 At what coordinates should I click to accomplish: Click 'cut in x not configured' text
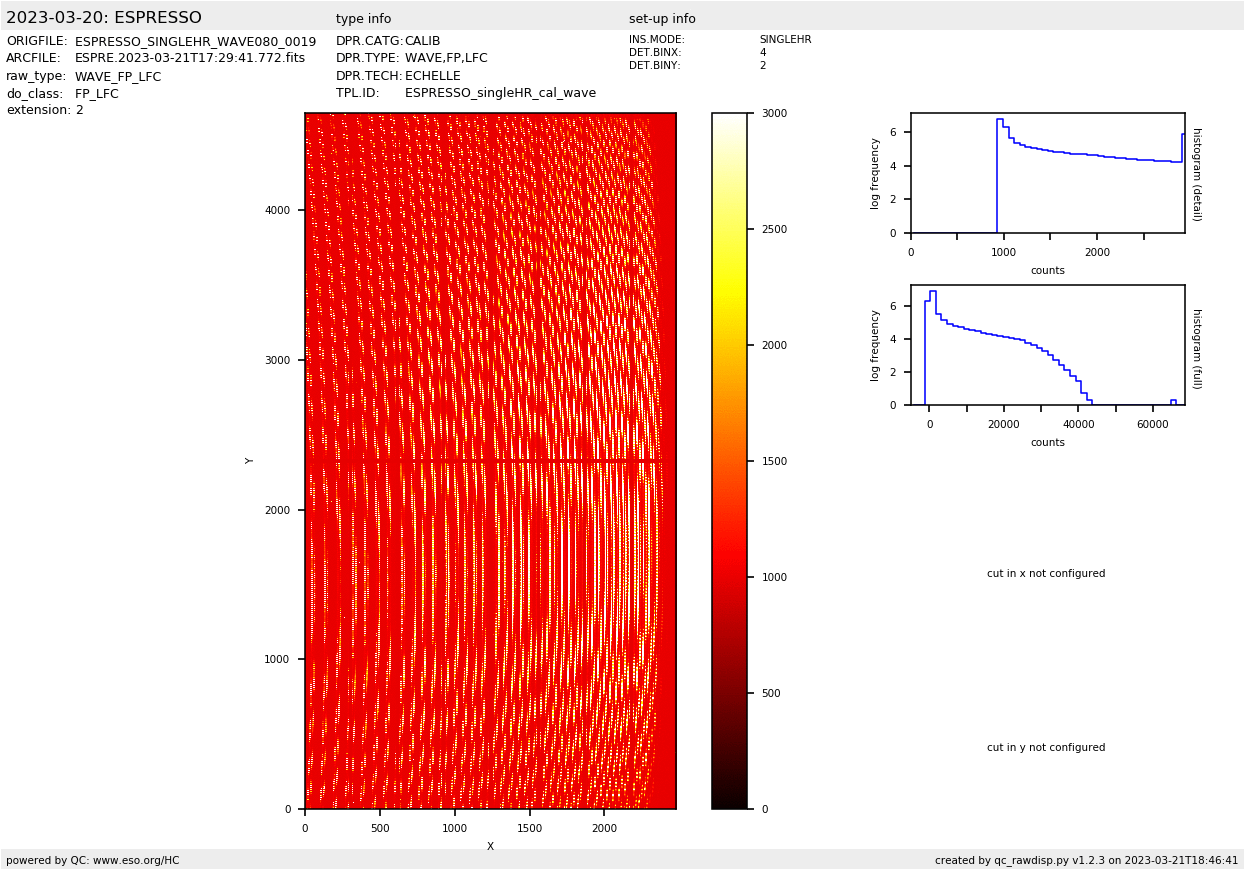[x=1046, y=574]
